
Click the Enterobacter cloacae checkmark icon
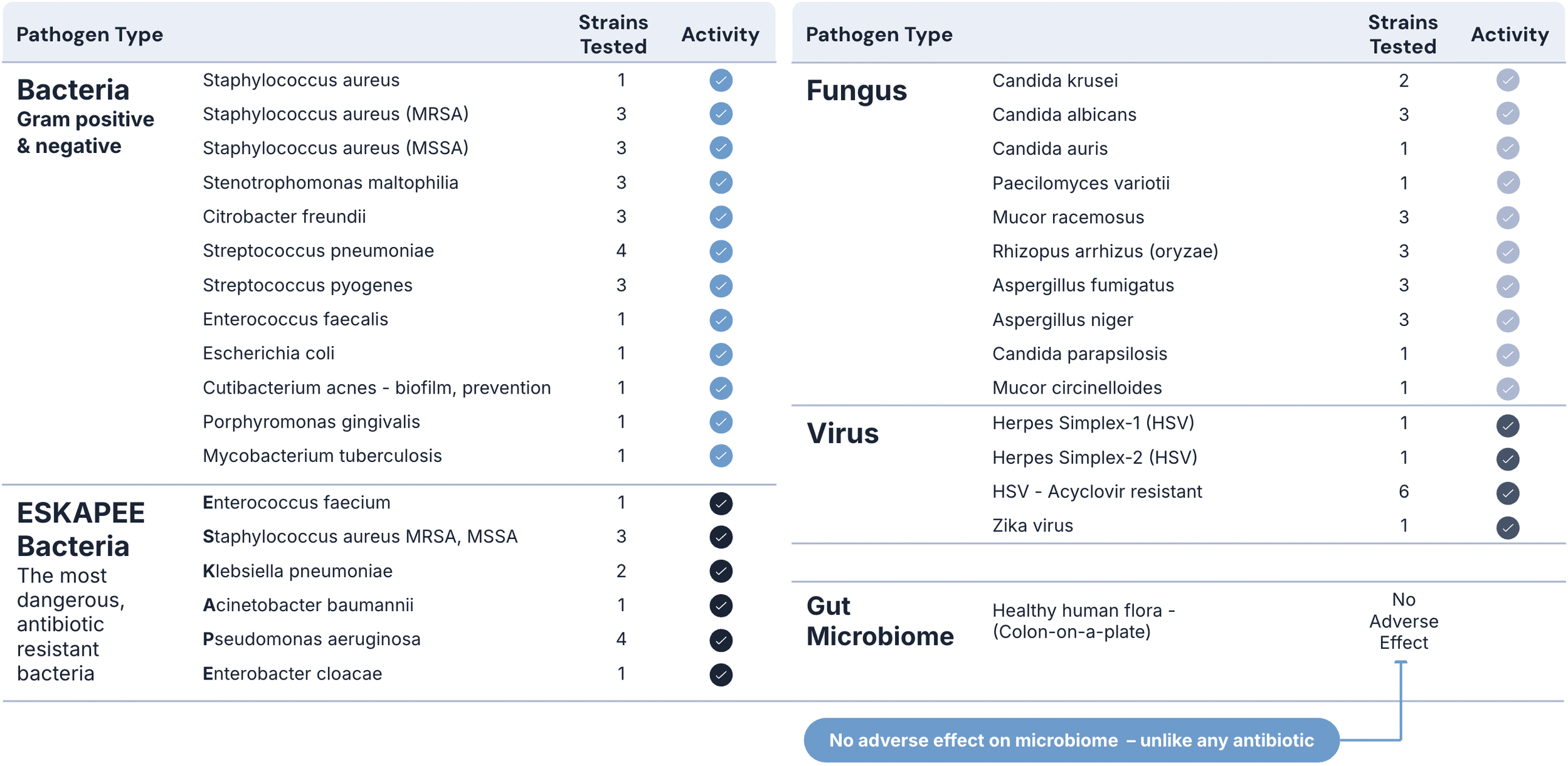tap(721, 674)
